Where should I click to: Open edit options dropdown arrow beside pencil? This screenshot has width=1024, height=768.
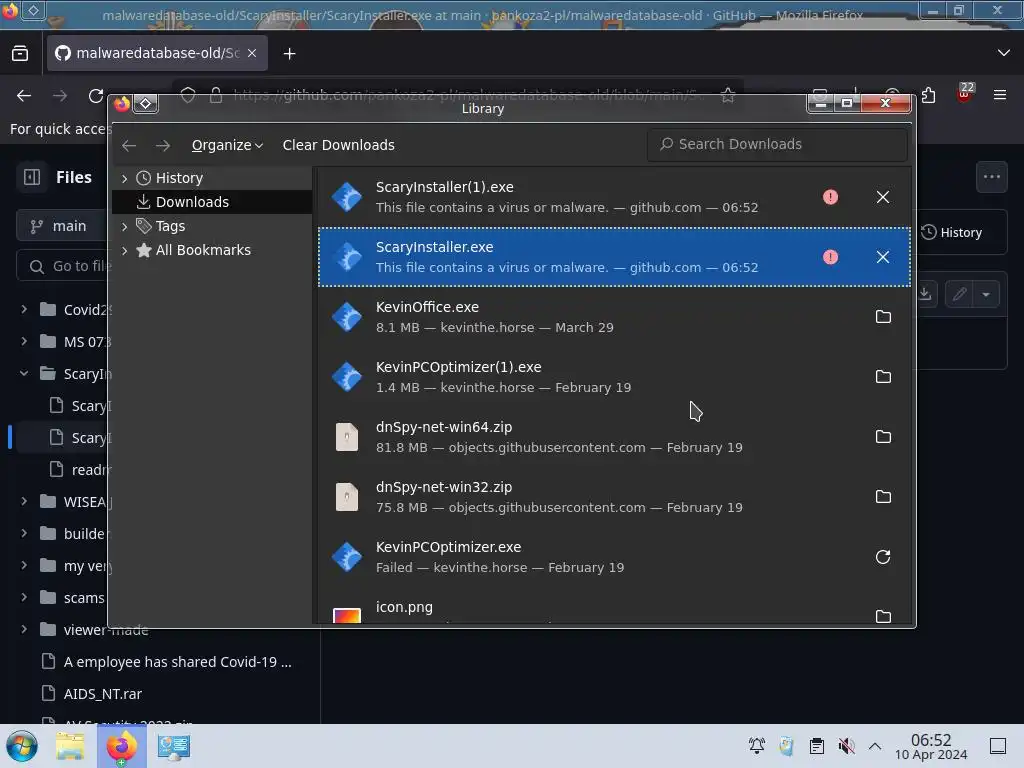[x=986, y=295]
